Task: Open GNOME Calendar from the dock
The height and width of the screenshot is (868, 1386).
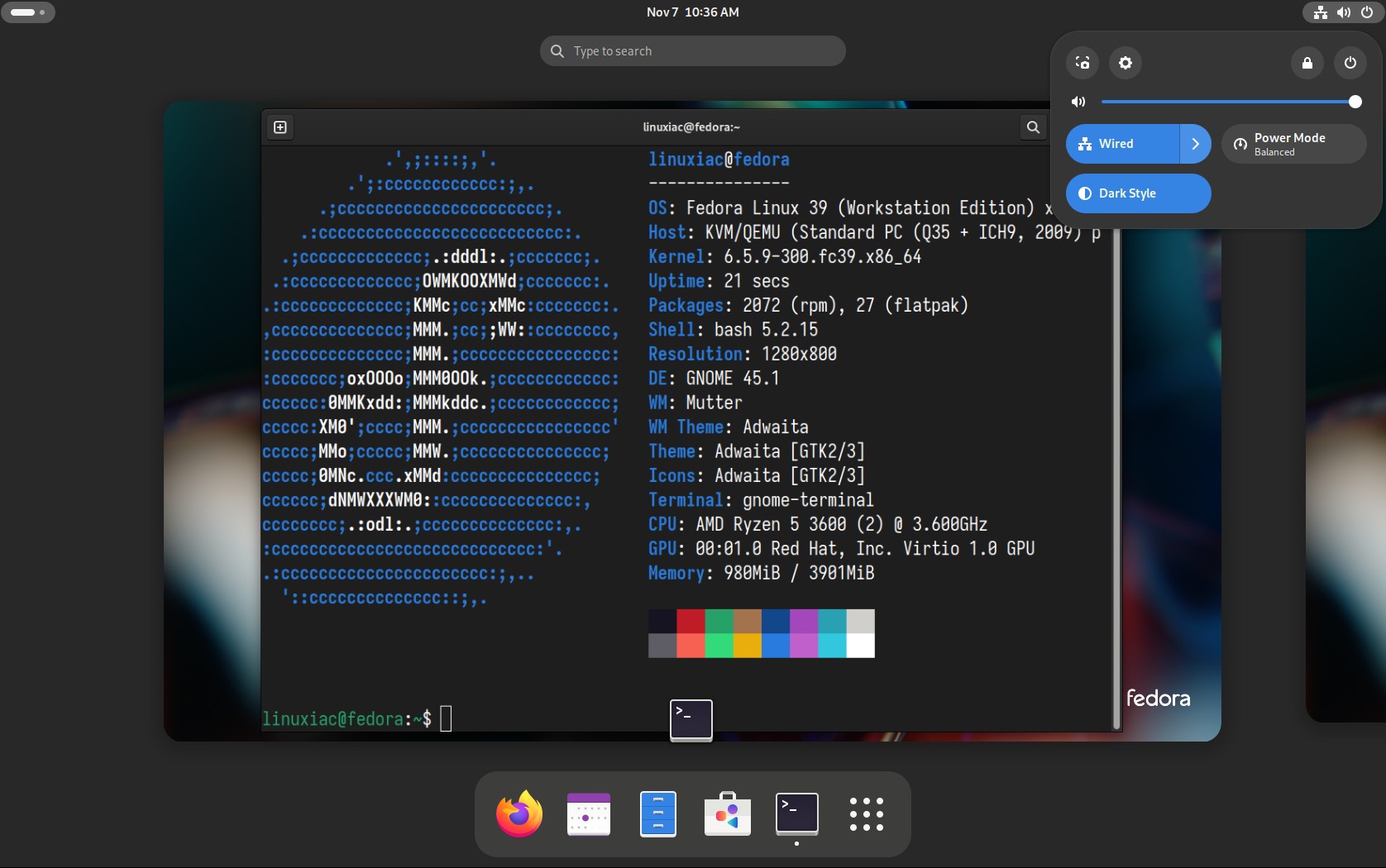Action: pos(589,814)
